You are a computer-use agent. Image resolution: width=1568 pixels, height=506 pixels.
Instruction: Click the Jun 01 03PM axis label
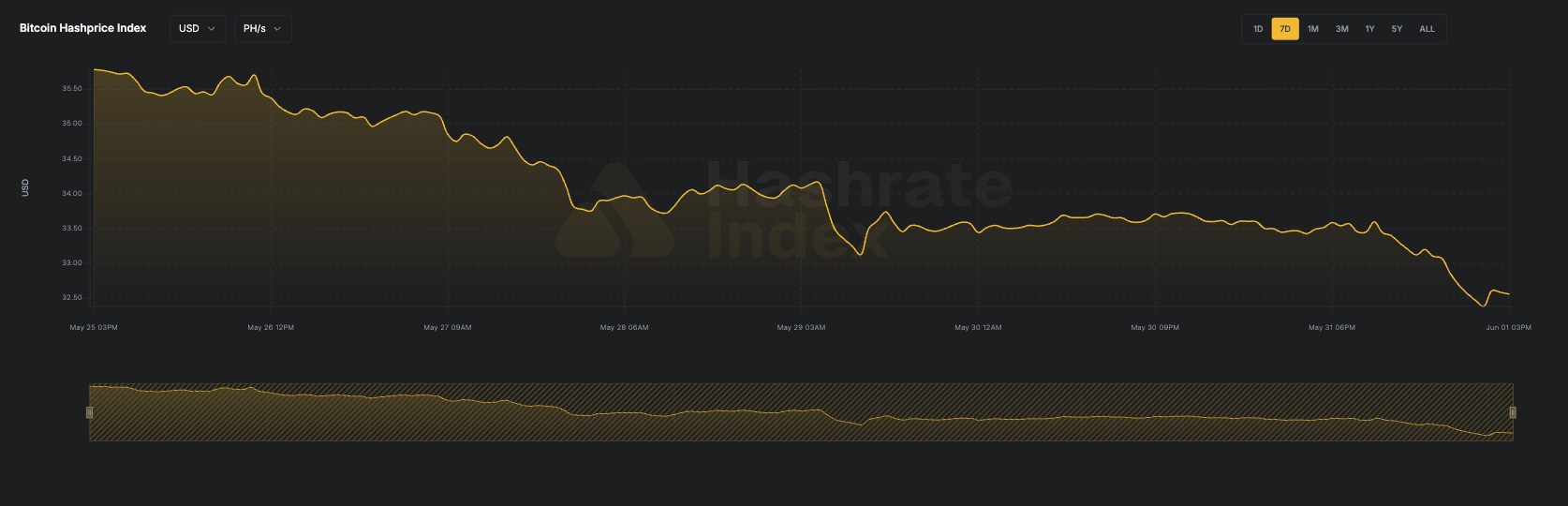click(1508, 328)
